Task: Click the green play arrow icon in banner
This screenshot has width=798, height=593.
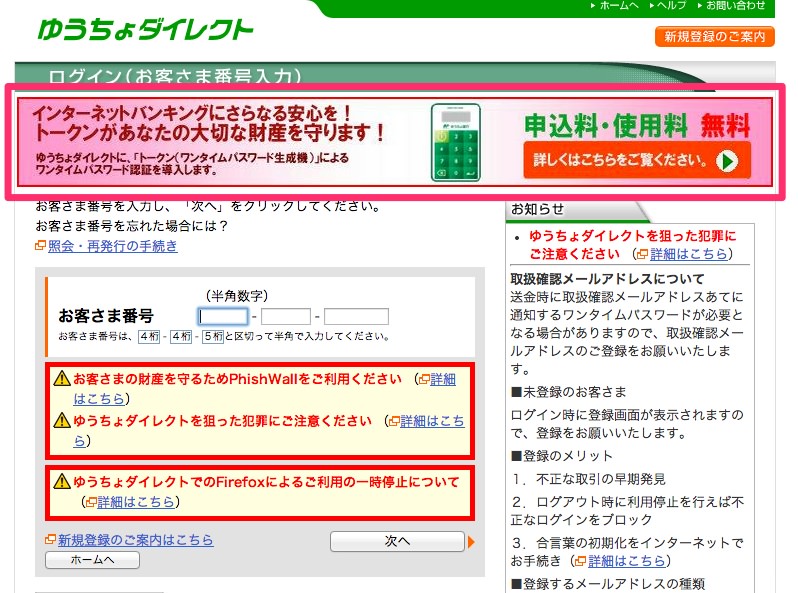Action: tap(727, 161)
